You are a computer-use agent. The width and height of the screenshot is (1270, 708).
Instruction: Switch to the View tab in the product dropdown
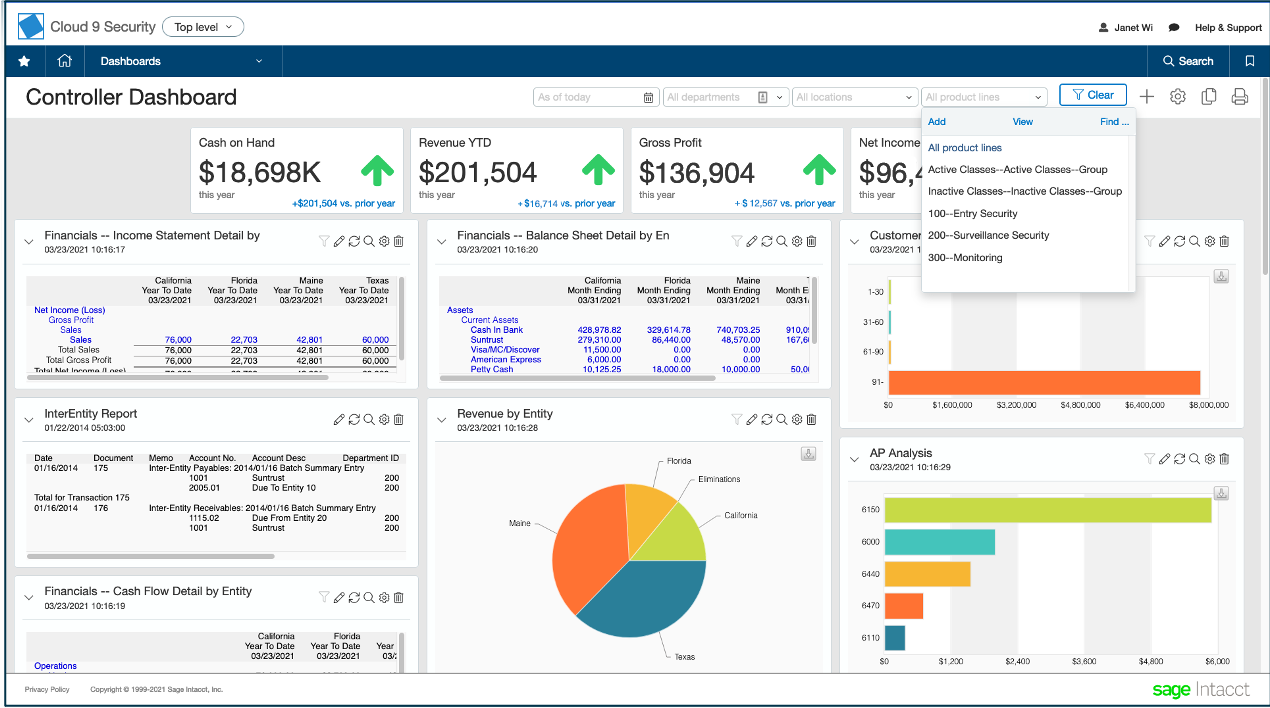coord(1022,121)
